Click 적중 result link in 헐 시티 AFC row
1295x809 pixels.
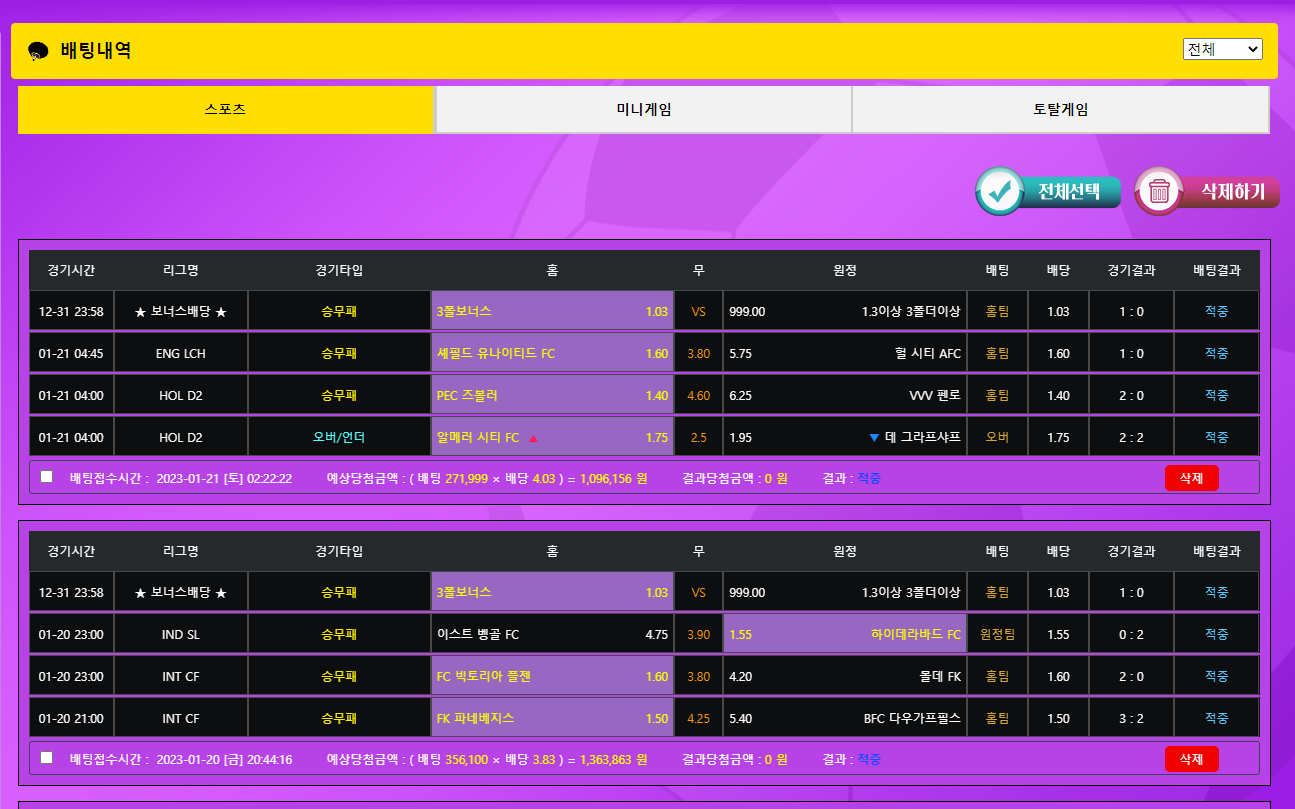1216,354
